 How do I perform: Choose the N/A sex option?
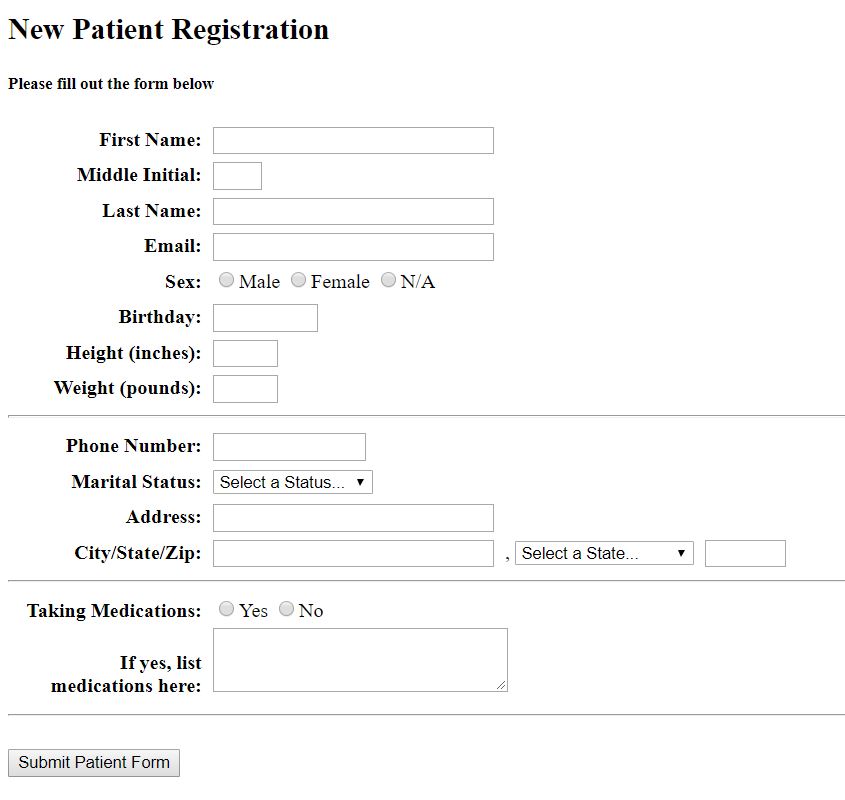(388, 280)
